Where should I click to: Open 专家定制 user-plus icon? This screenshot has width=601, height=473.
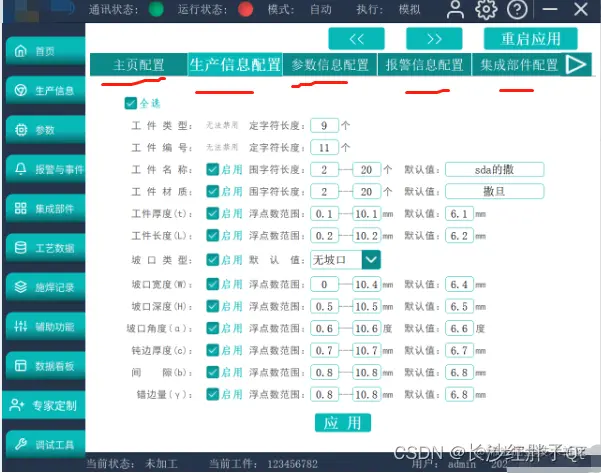click(x=17, y=405)
